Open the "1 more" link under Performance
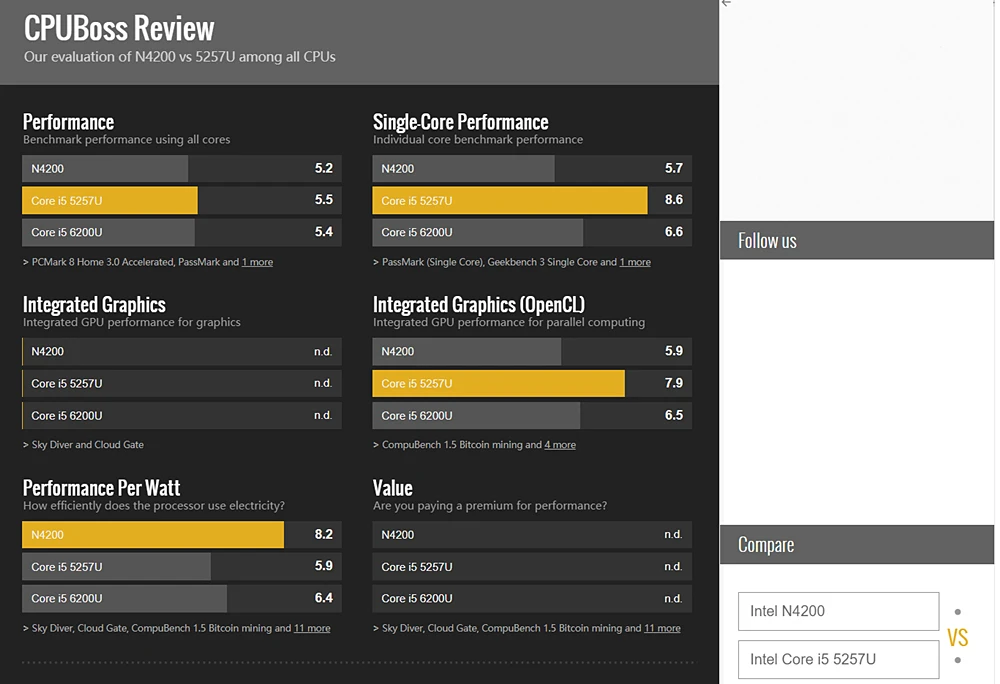The width and height of the screenshot is (1000, 684). click(x=257, y=262)
